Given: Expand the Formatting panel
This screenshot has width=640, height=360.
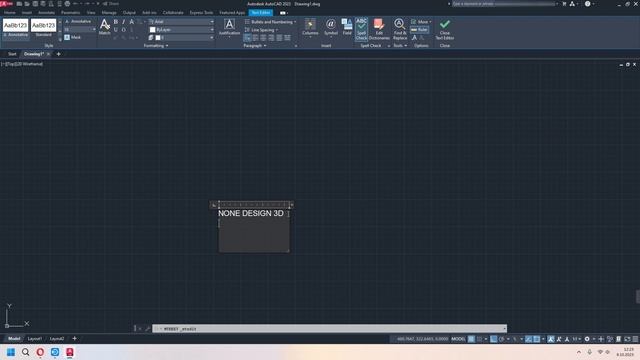Looking at the screenshot, I should pos(156,46).
